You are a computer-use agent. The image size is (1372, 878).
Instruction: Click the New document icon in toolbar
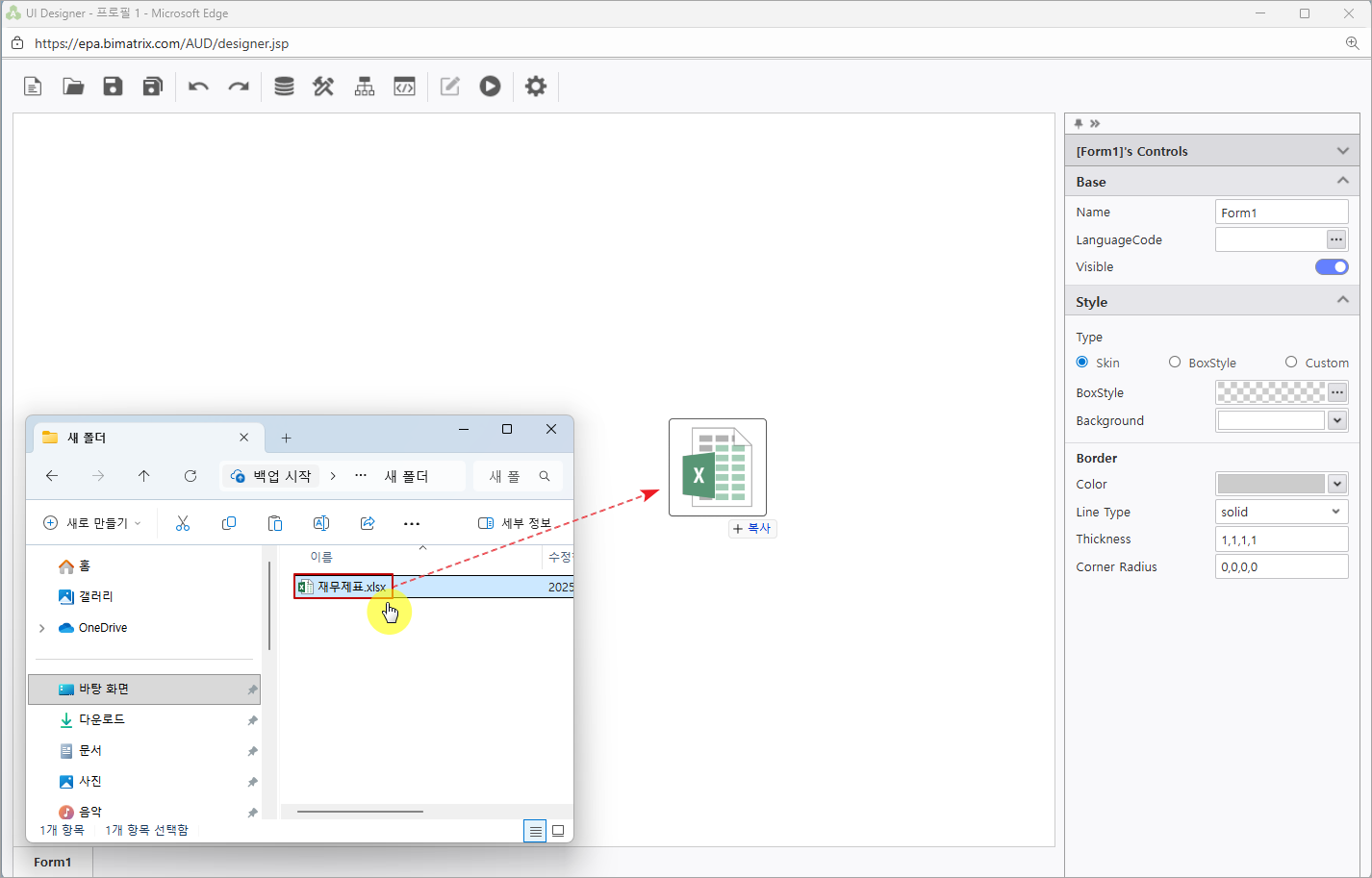coord(33,87)
